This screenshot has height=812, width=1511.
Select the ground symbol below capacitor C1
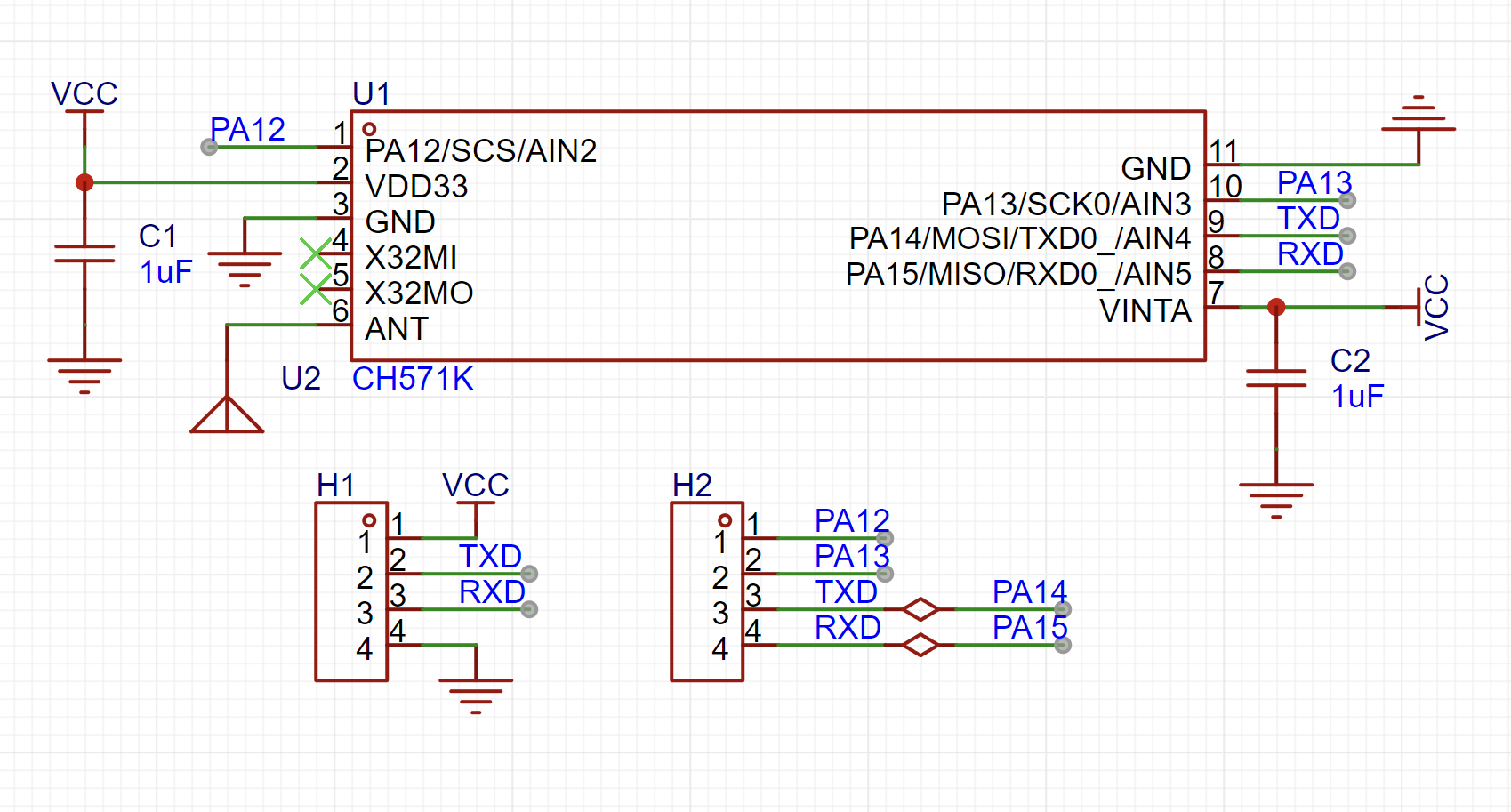pos(84,376)
